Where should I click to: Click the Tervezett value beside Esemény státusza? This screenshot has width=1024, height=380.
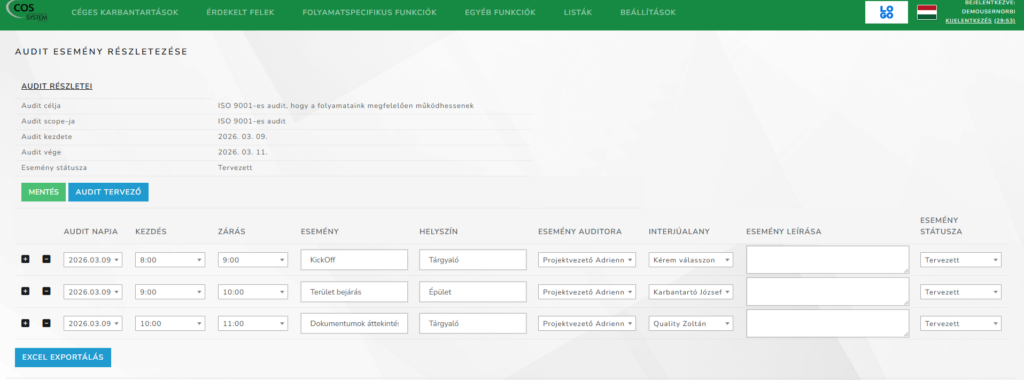point(235,168)
